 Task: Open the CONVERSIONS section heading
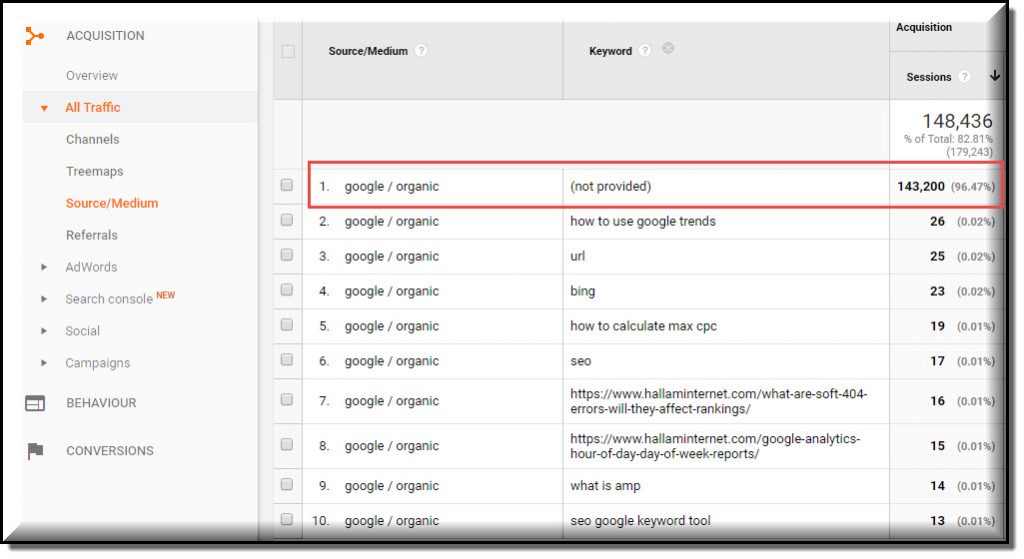click(x=110, y=451)
